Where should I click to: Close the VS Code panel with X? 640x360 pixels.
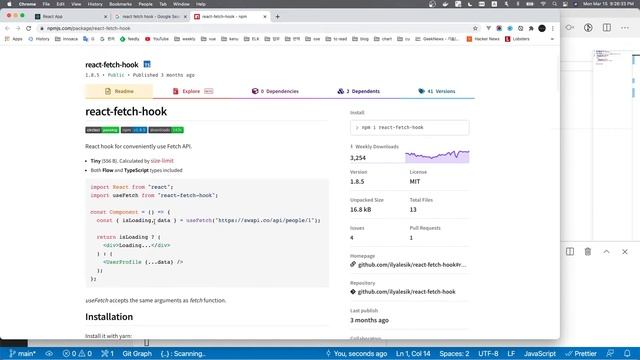625,251
